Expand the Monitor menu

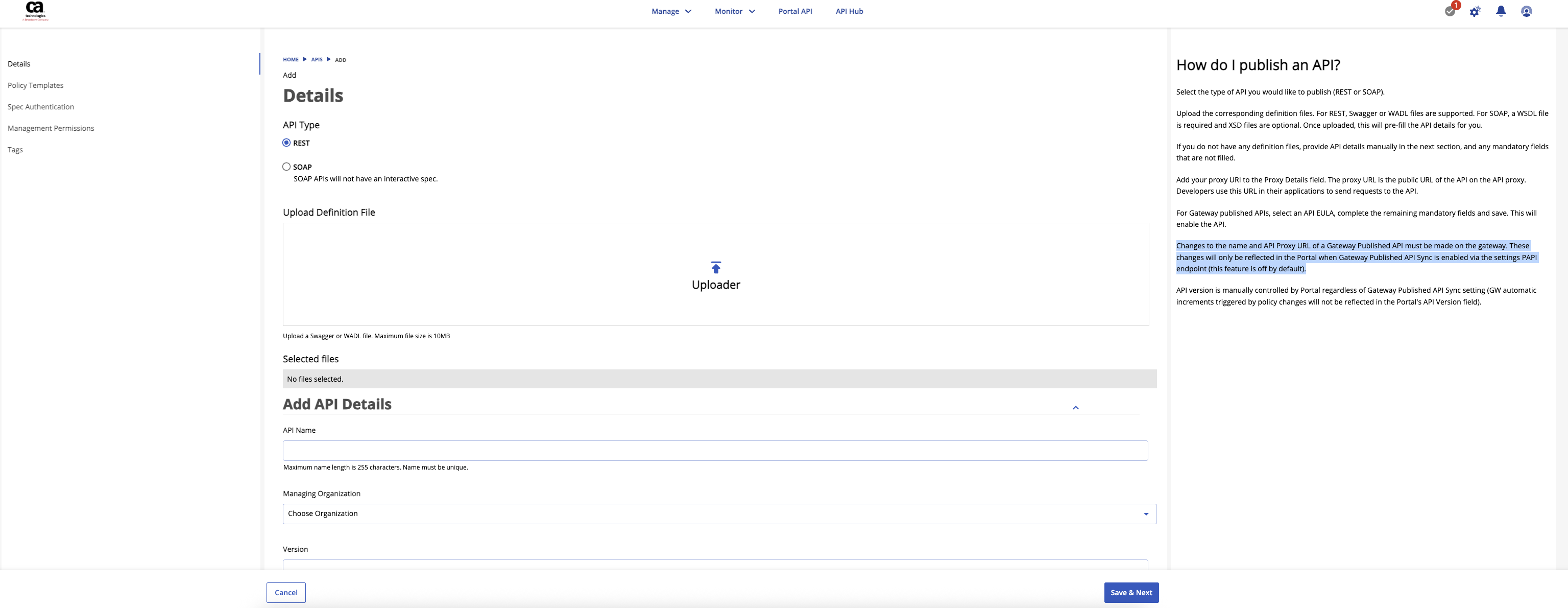point(735,12)
